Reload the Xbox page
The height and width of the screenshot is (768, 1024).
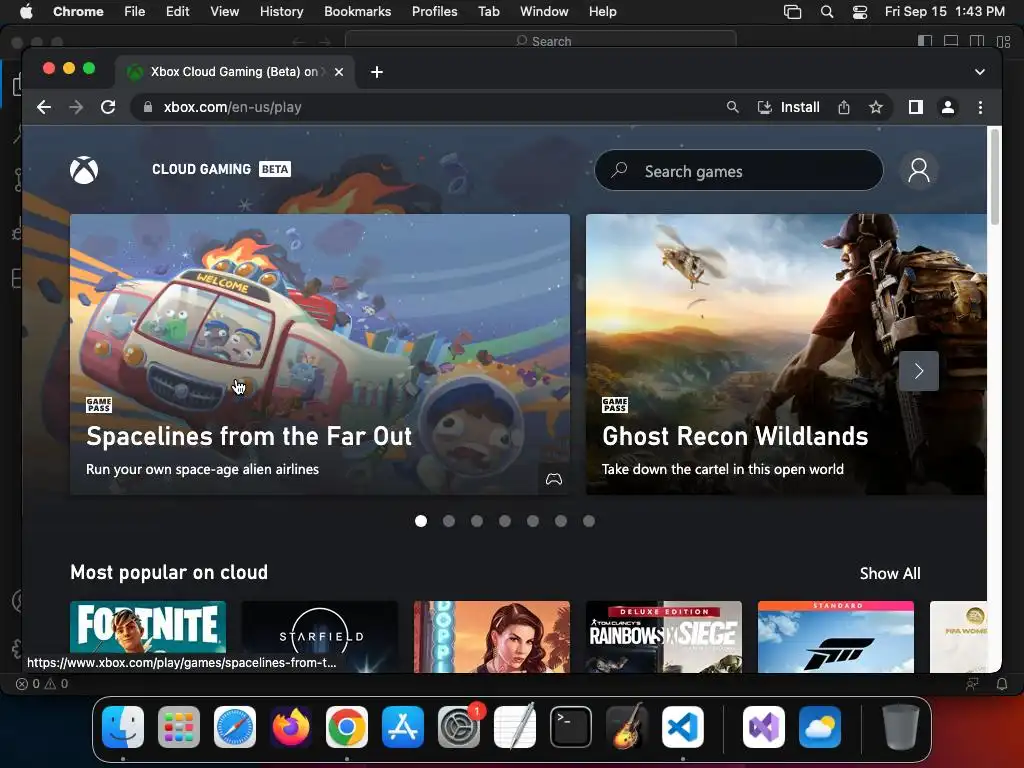pos(108,107)
